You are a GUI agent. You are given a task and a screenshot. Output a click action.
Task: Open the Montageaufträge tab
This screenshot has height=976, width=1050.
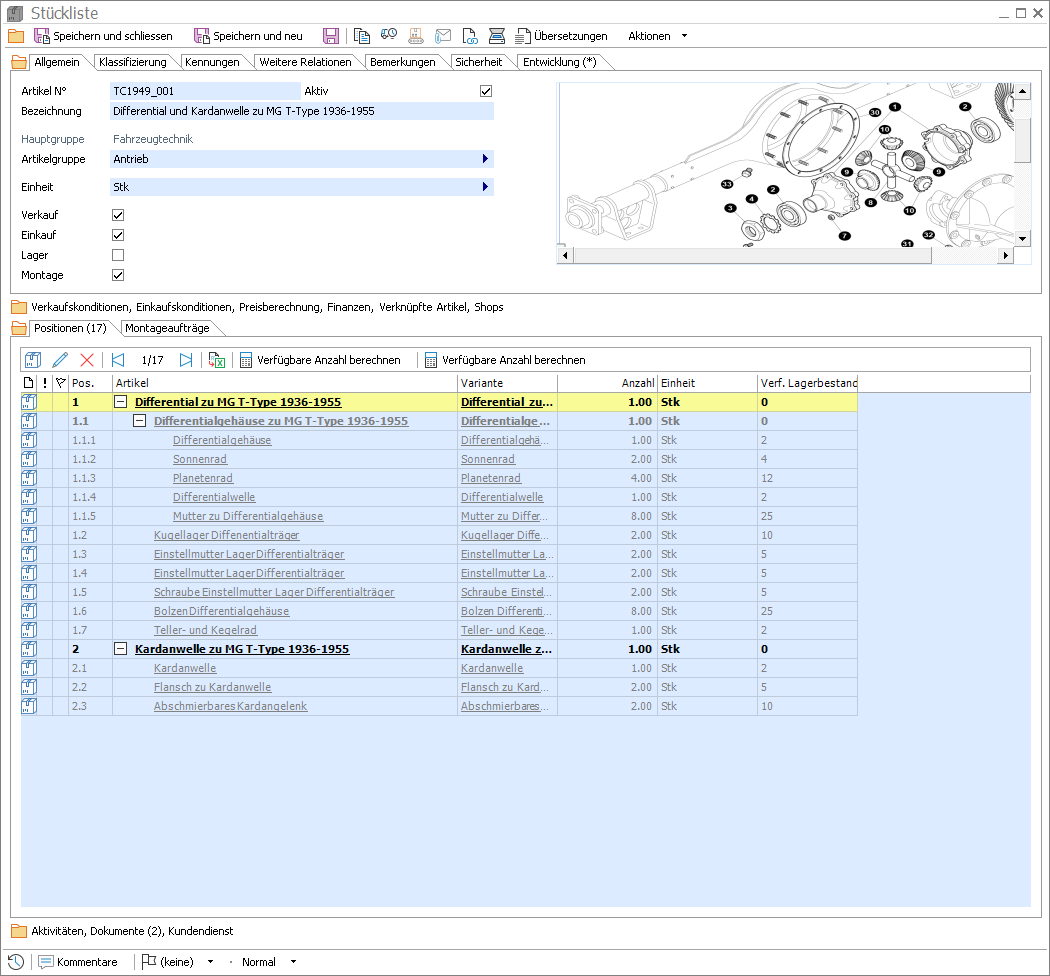tap(166, 328)
